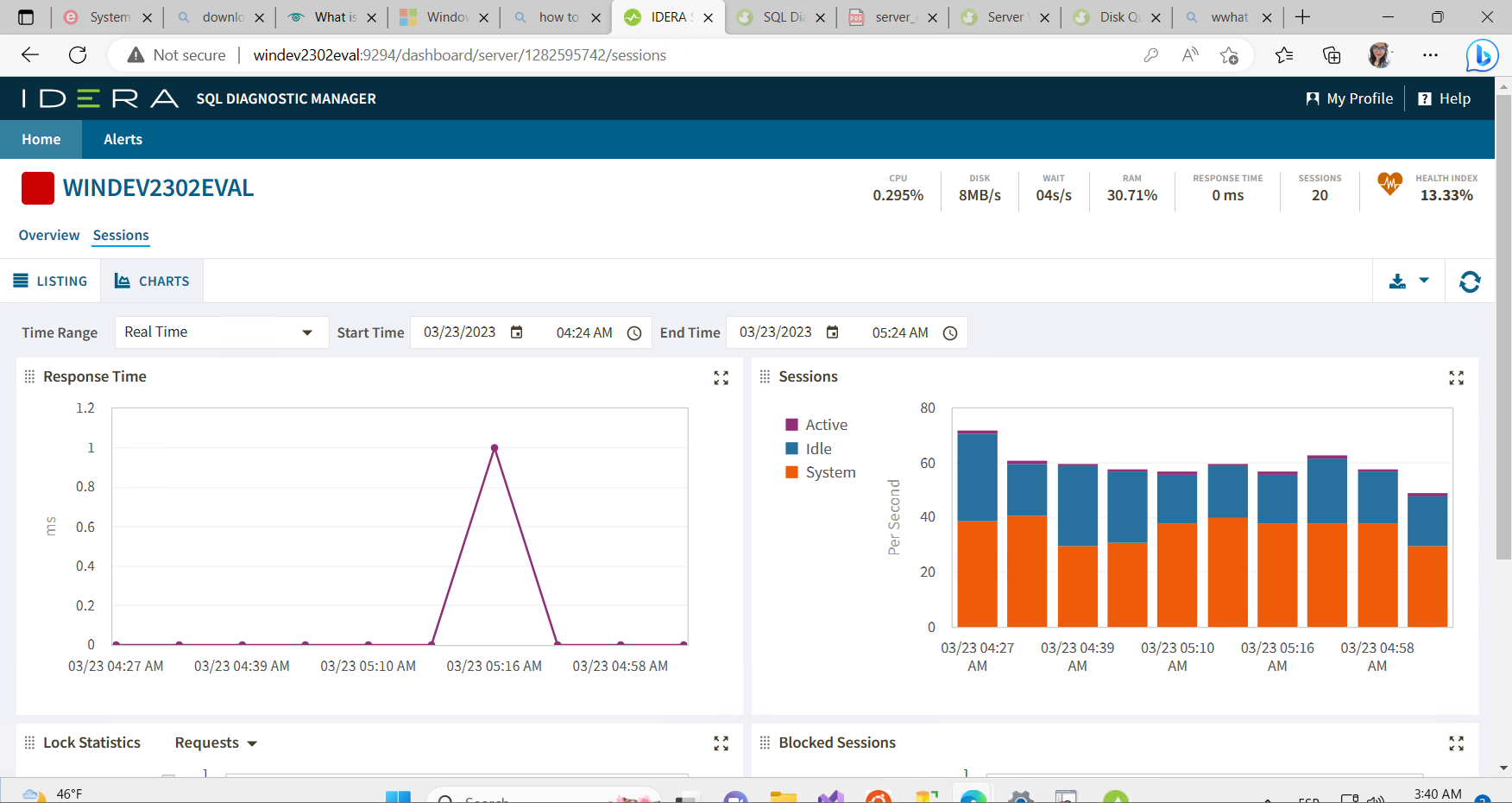Click the health index heart icon
This screenshot has width=1512, height=803.
click(1389, 184)
